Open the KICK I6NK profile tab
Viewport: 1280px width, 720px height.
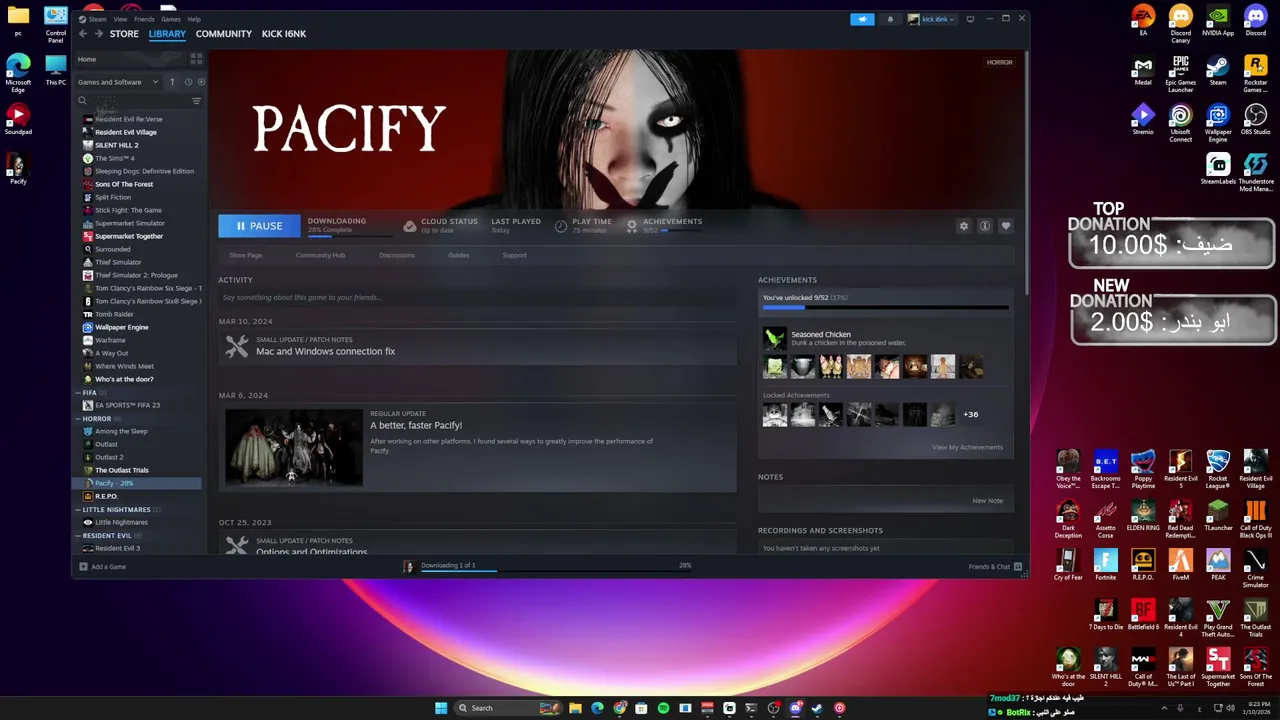[284, 34]
